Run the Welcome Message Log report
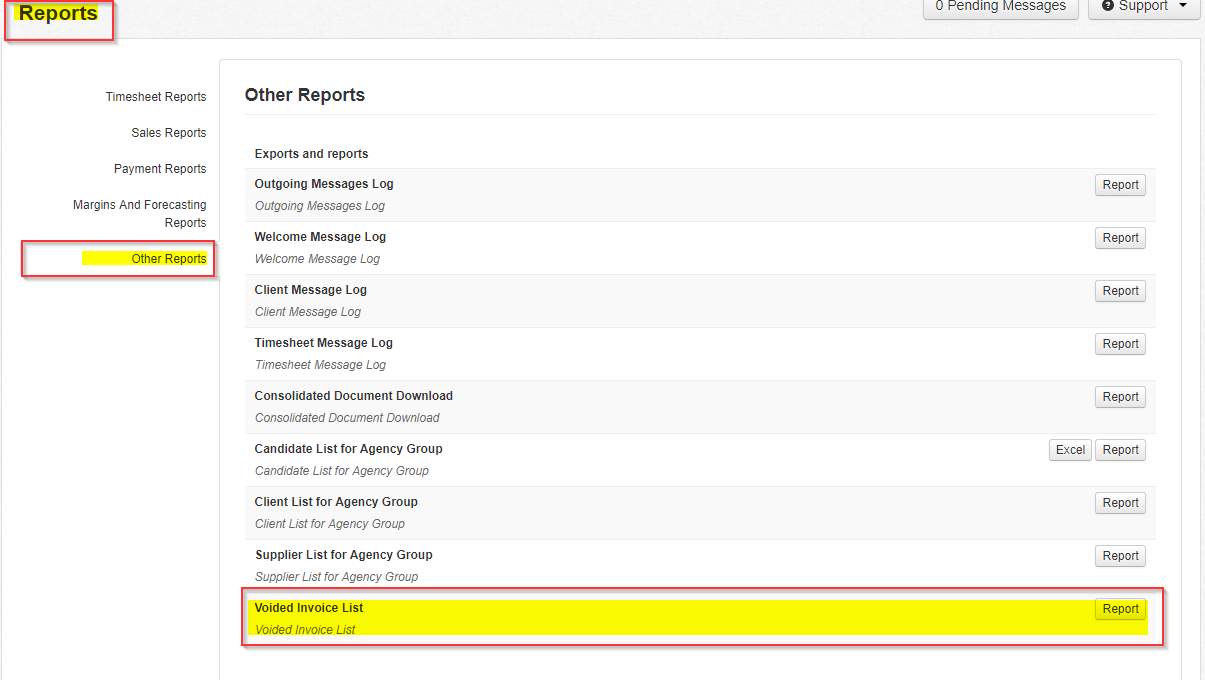The width and height of the screenshot is (1205, 680). pos(1120,238)
